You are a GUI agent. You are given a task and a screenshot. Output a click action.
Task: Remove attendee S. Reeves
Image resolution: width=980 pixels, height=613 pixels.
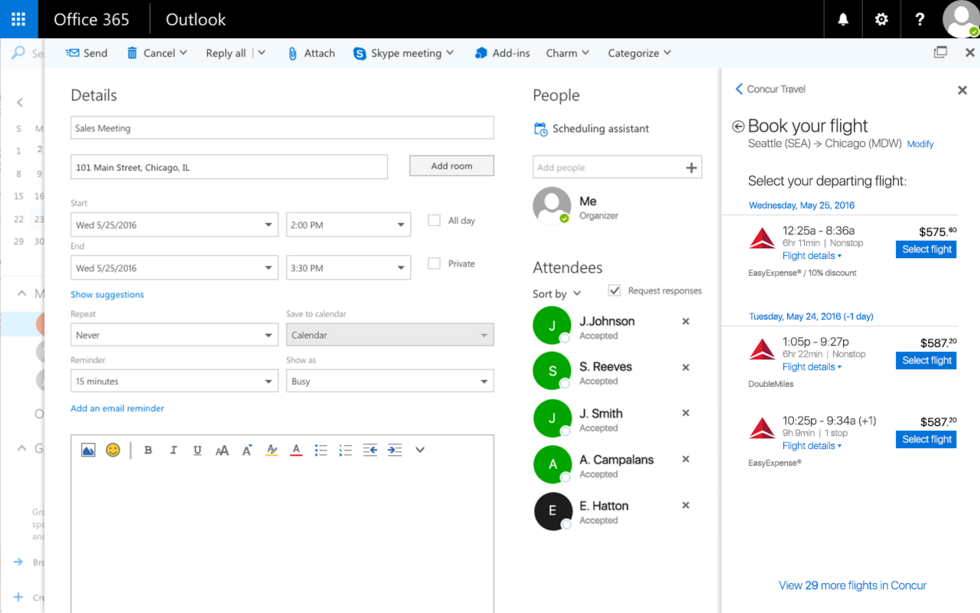click(x=686, y=367)
